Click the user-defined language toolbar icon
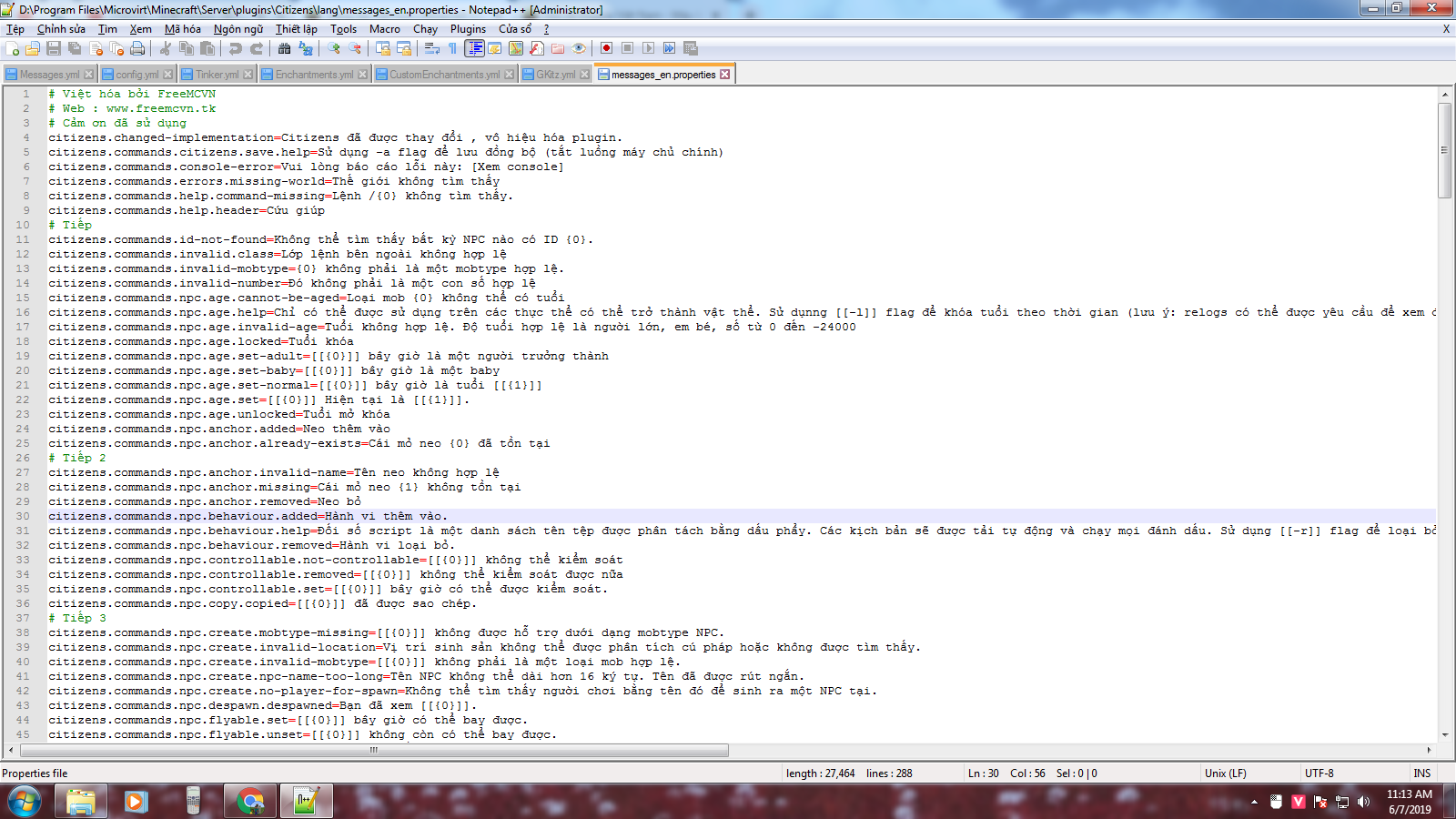The image size is (1456, 819). tap(495, 48)
